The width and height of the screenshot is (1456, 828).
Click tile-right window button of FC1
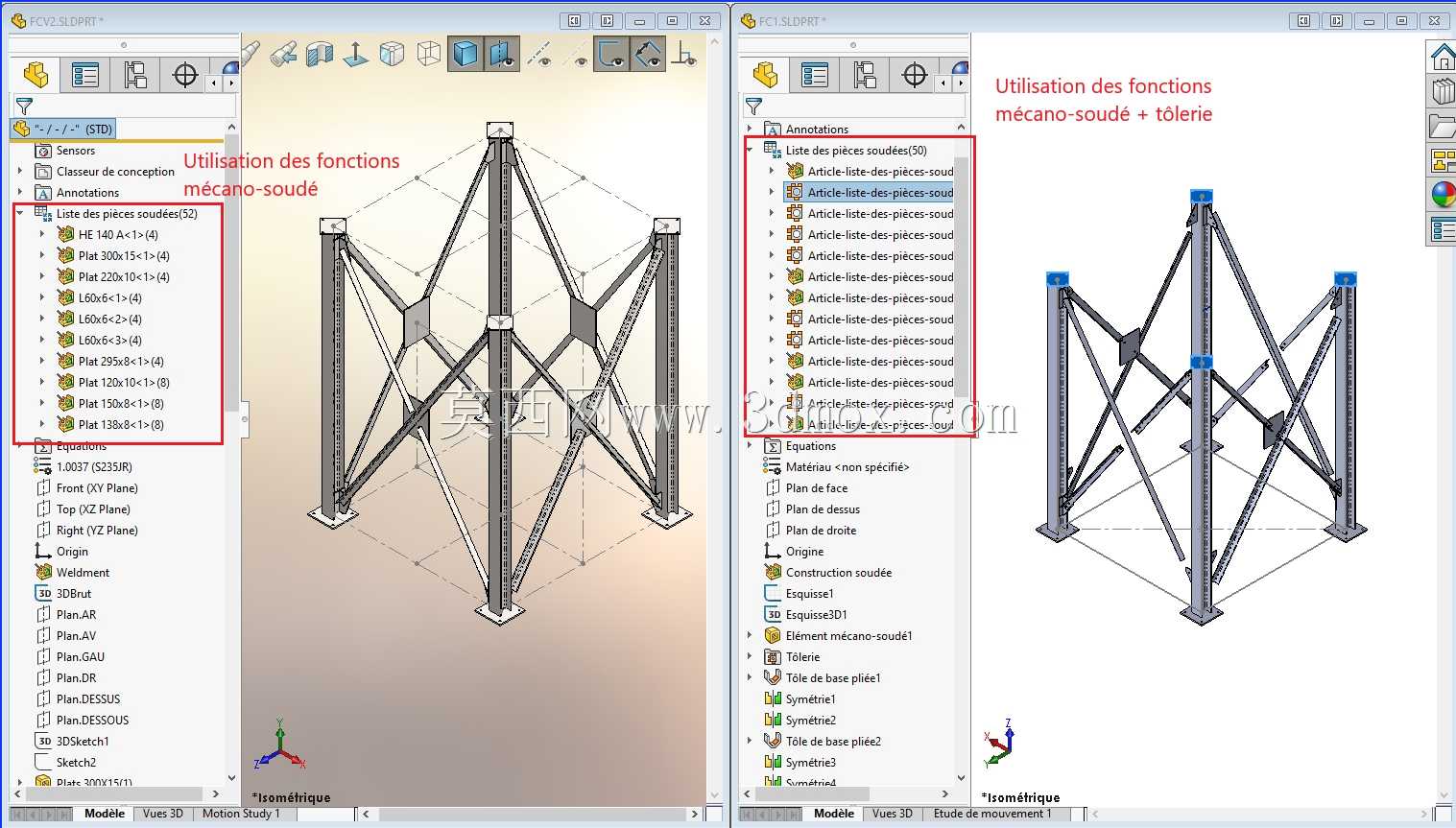1336,20
